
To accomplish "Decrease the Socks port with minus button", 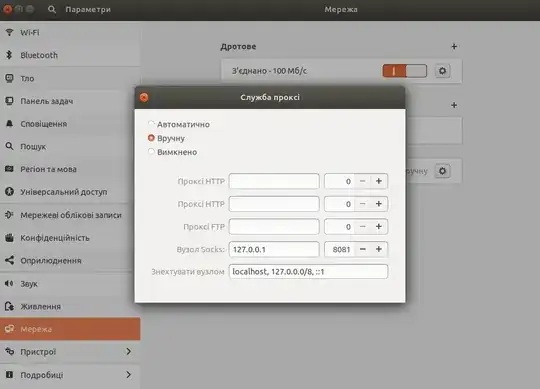I will point(363,249).
